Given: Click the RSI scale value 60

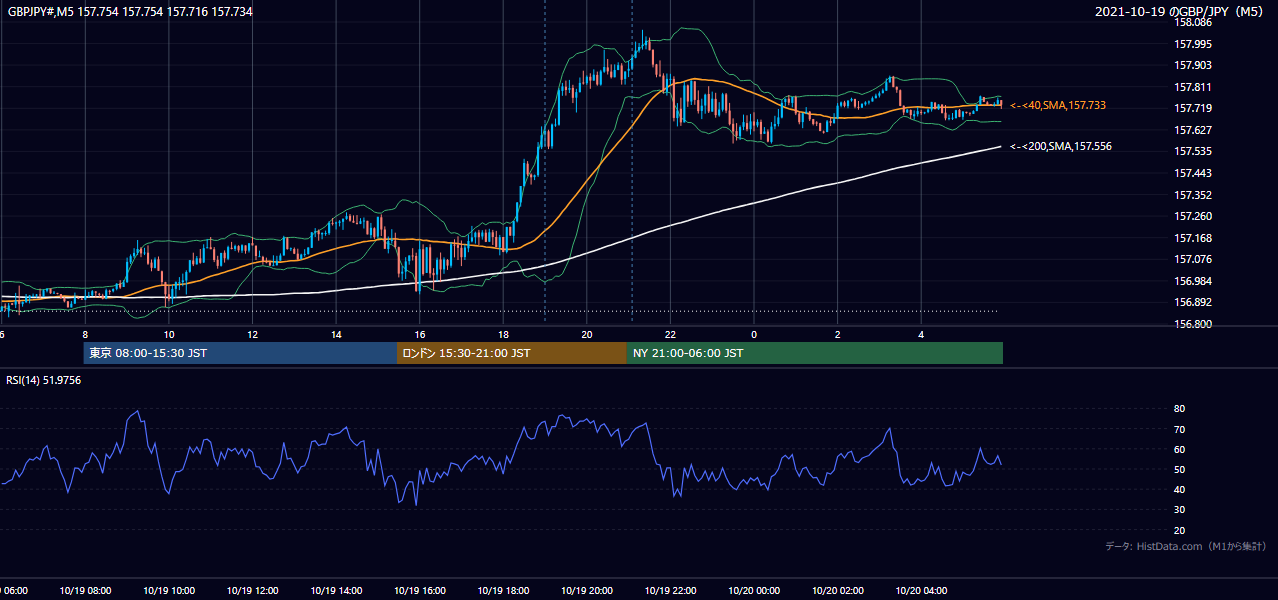Looking at the screenshot, I should pos(1180,449).
